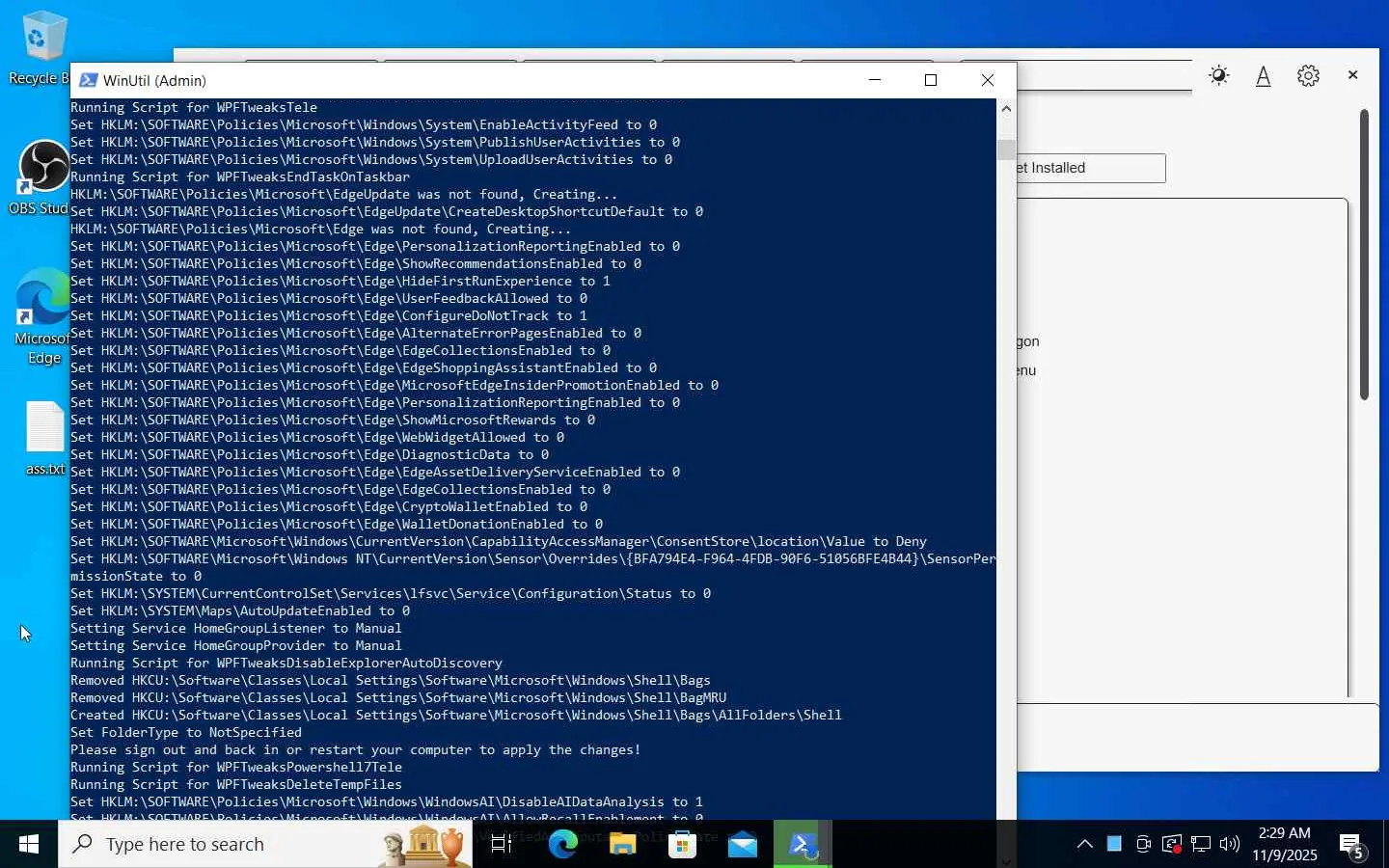This screenshot has height=868, width=1389.
Task: Open WinUtil settings gear menu
Action: point(1308,75)
